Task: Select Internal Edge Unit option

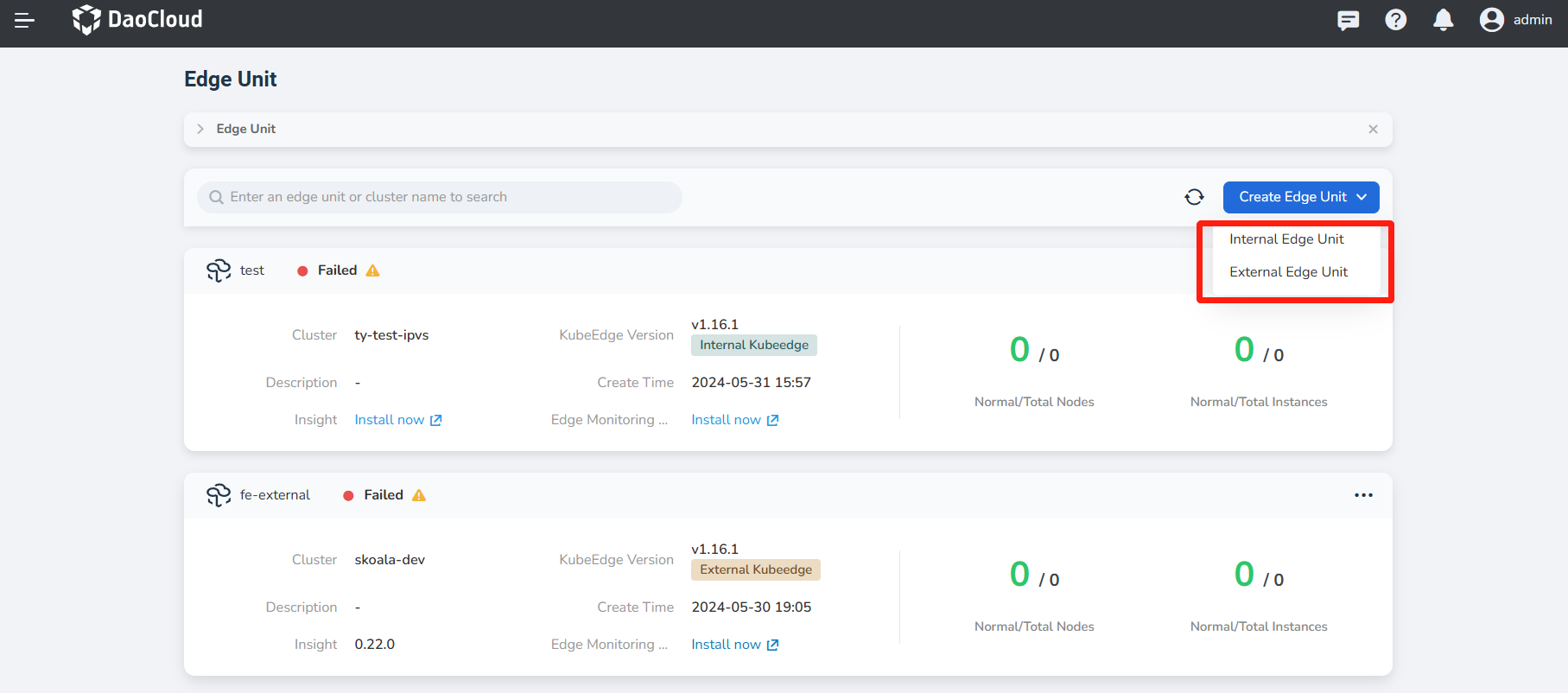Action: (1286, 239)
